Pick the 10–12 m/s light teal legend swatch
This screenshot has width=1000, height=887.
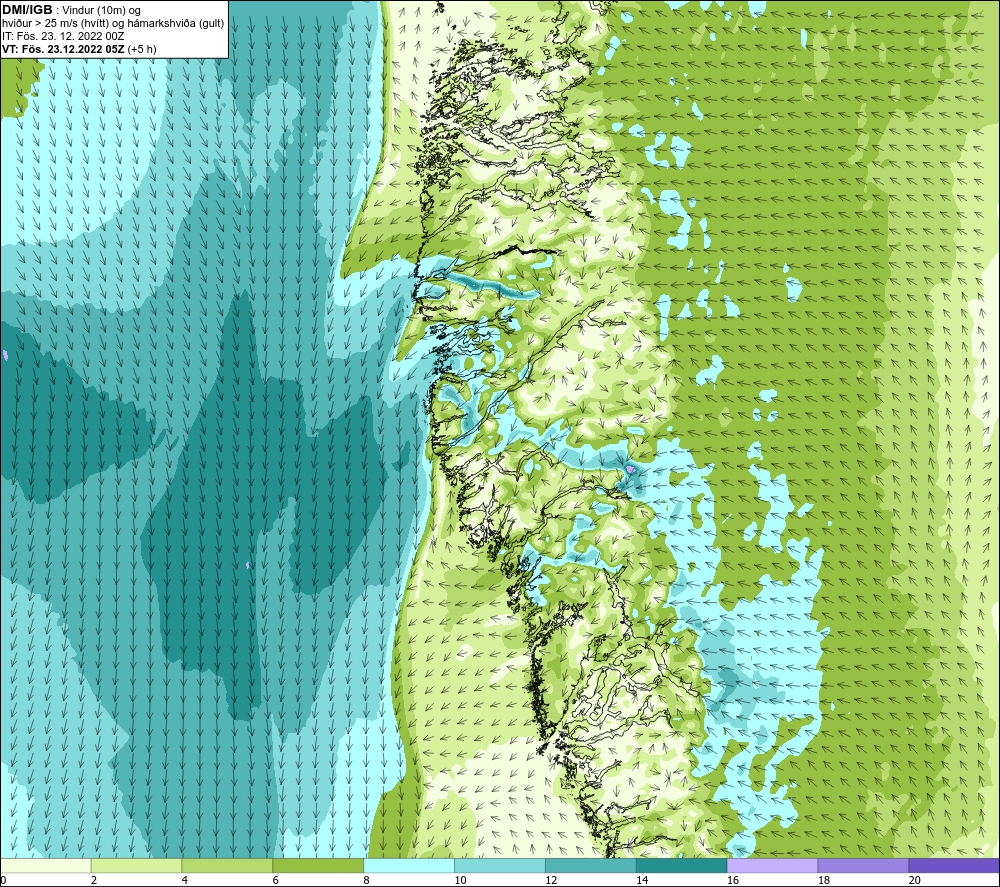[500, 866]
